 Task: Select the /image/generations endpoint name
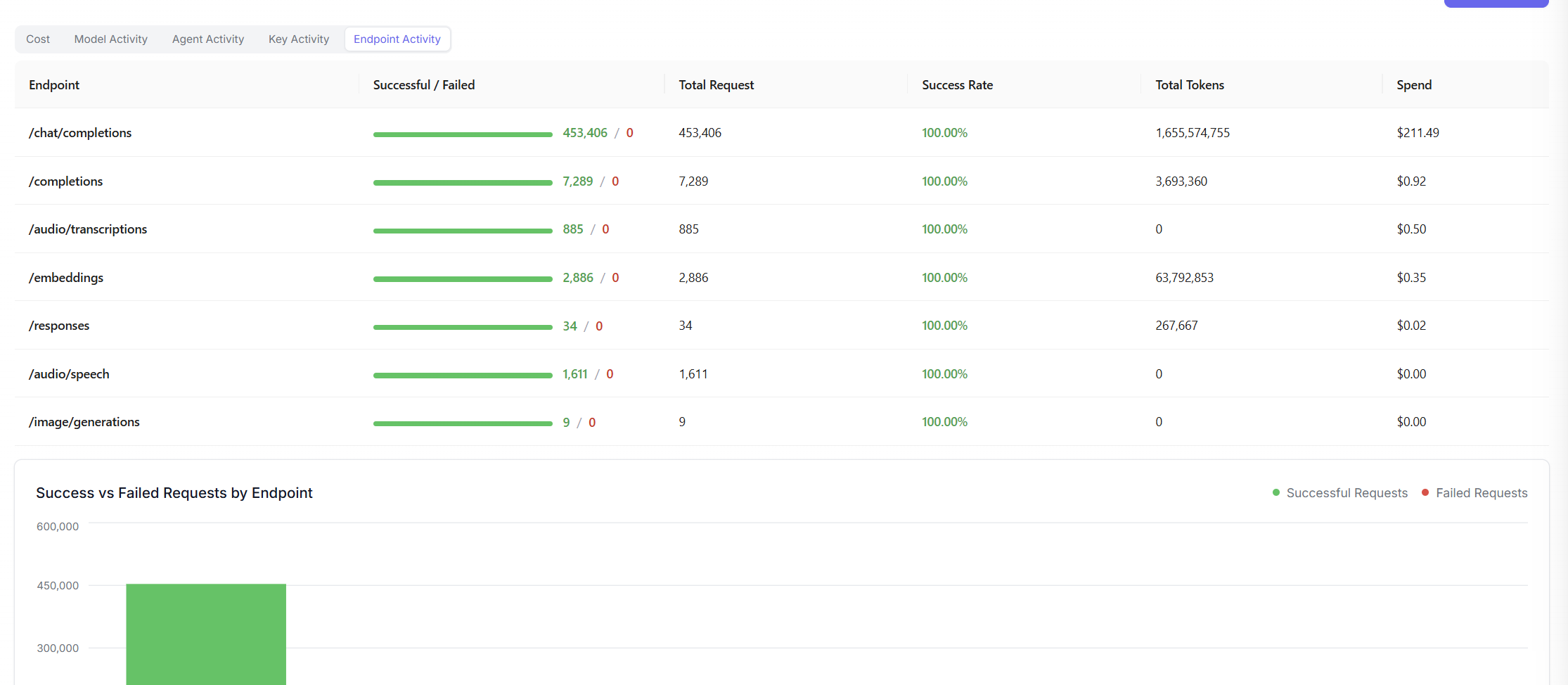tap(84, 422)
